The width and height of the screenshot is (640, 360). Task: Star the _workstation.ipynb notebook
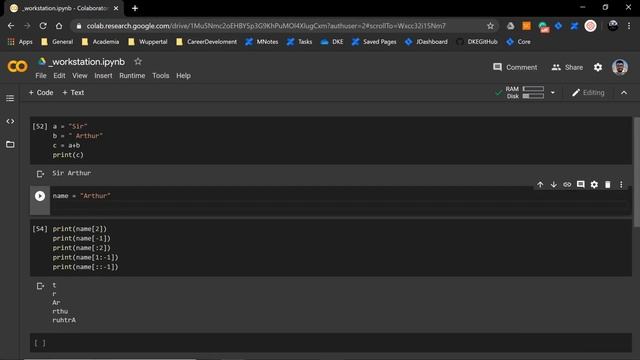coord(138,61)
